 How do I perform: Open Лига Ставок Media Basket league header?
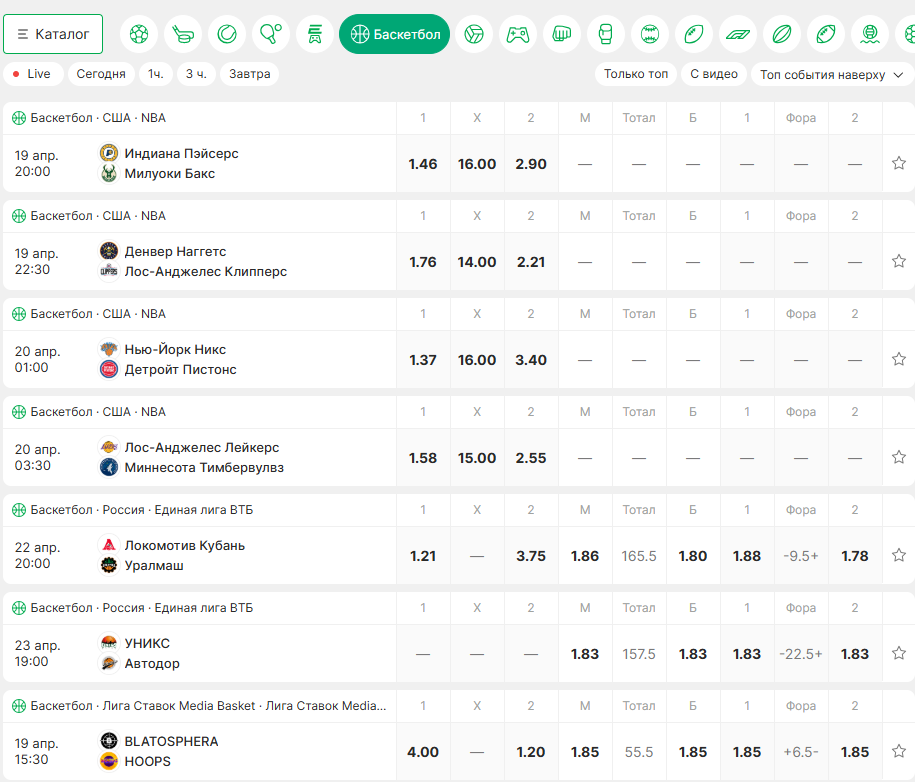click(208, 706)
